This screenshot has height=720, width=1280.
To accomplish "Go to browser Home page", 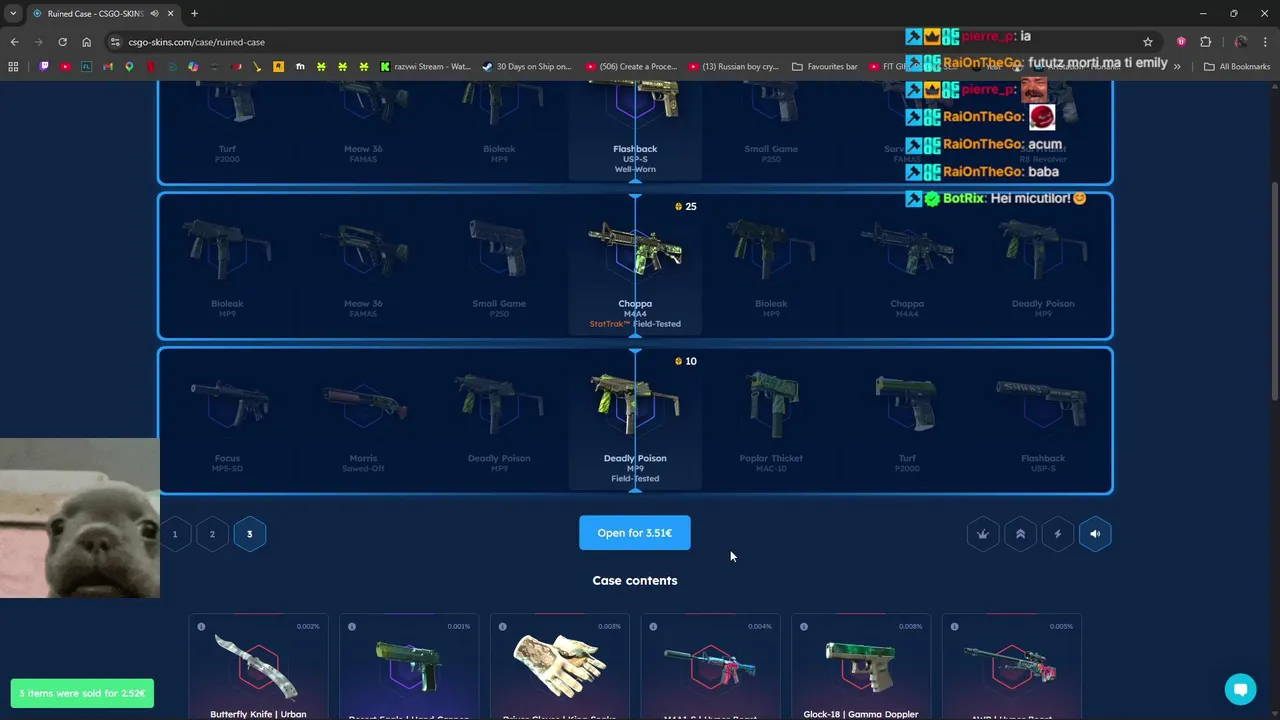I will [86, 42].
